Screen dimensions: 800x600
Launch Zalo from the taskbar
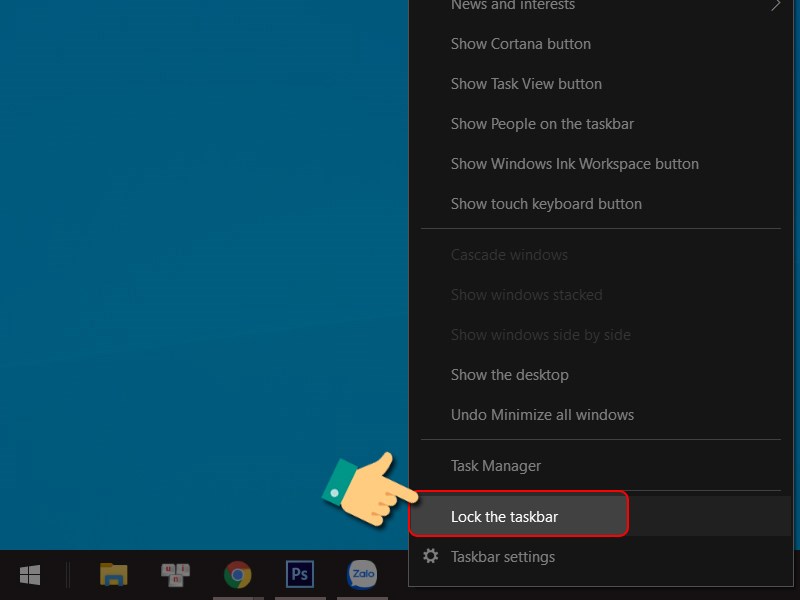click(x=362, y=575)
